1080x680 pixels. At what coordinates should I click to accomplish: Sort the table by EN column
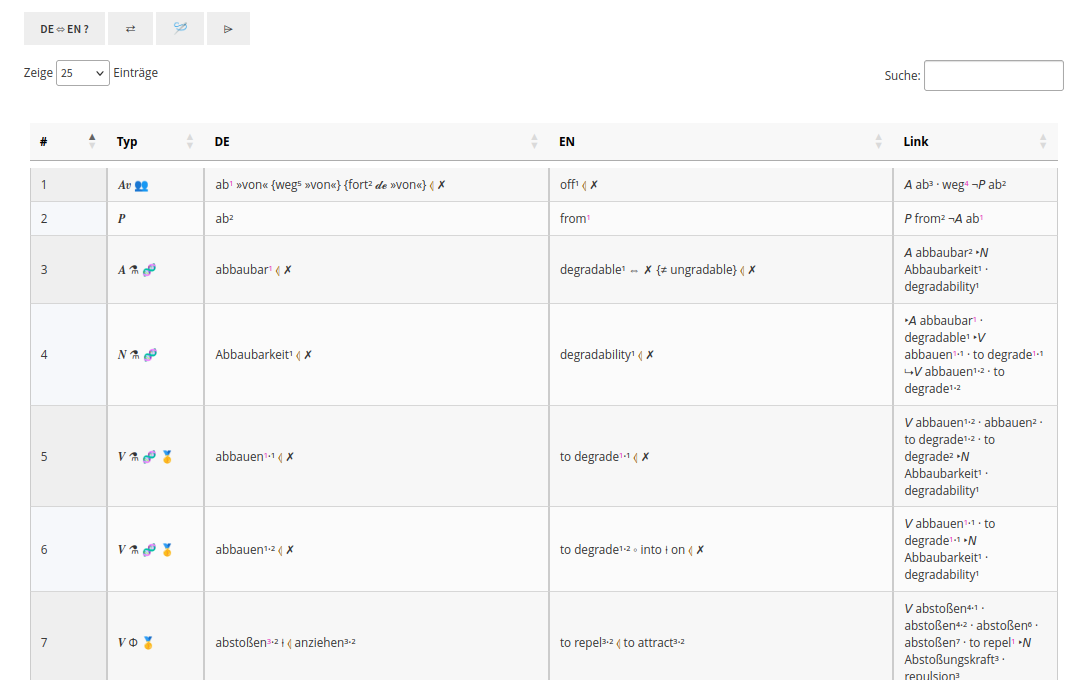pyautogui.click(x=720, y=142)
